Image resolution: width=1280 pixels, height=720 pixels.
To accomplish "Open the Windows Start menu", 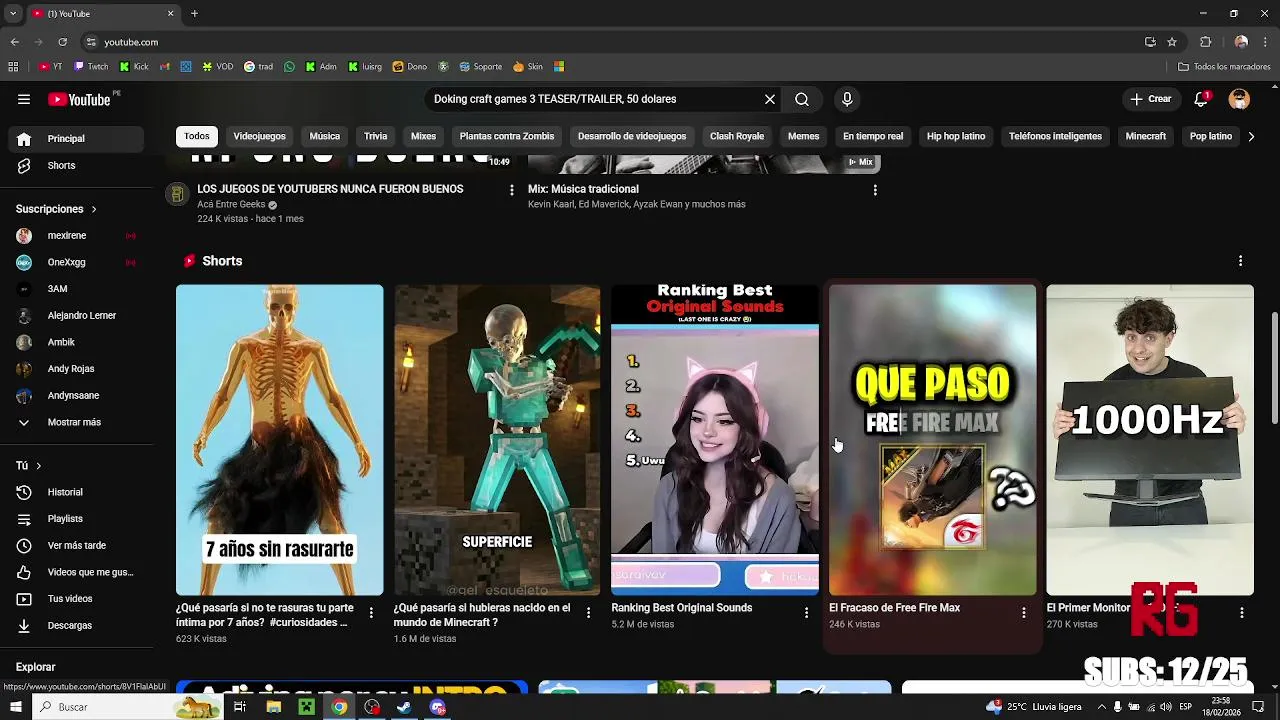I will 15,707.
